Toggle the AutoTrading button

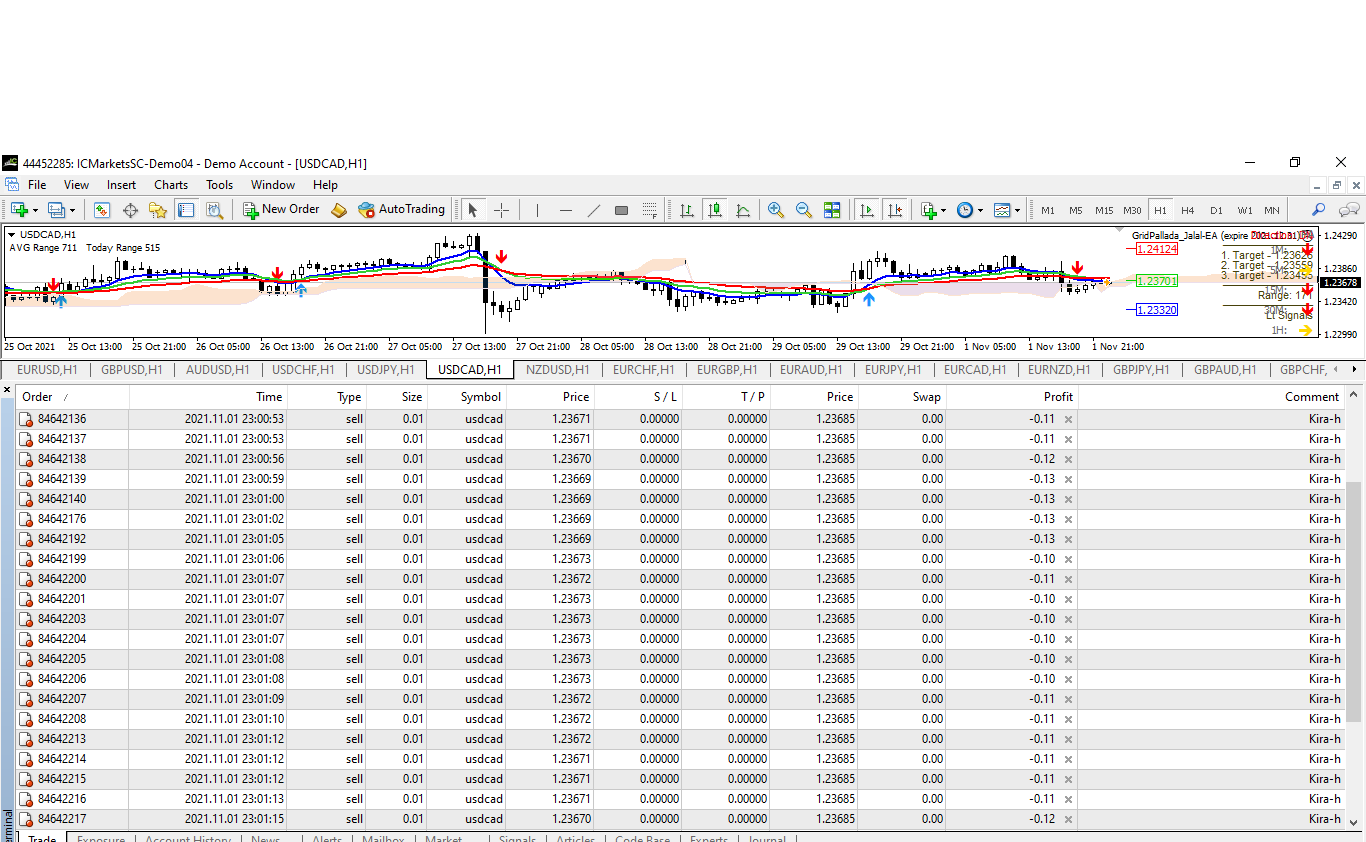tap(402, 210)
